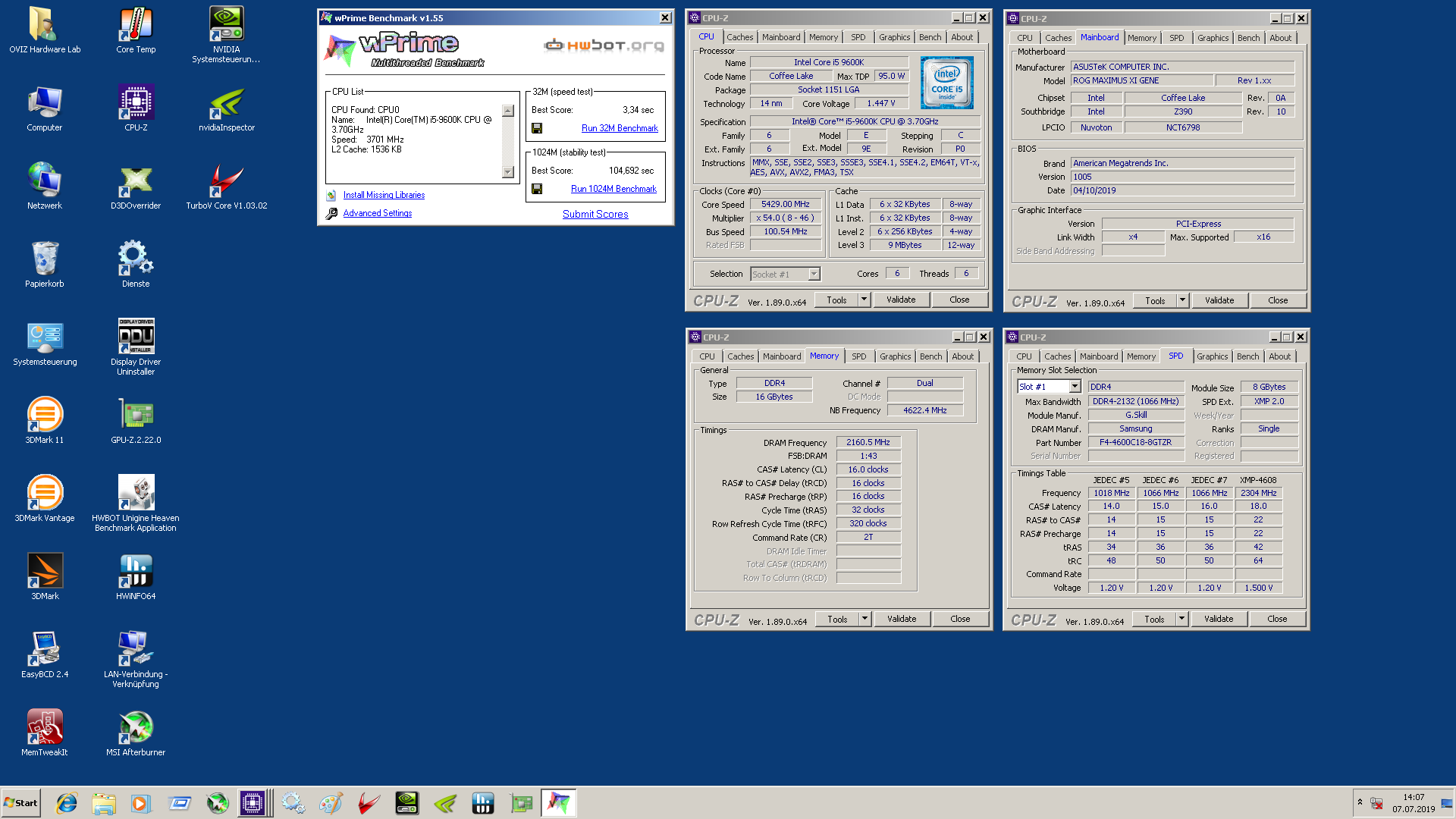The image size is (1456, 819).
Task: Launch GPU-Z.2.22.0 desktop icon
Action: click(136, 421)
